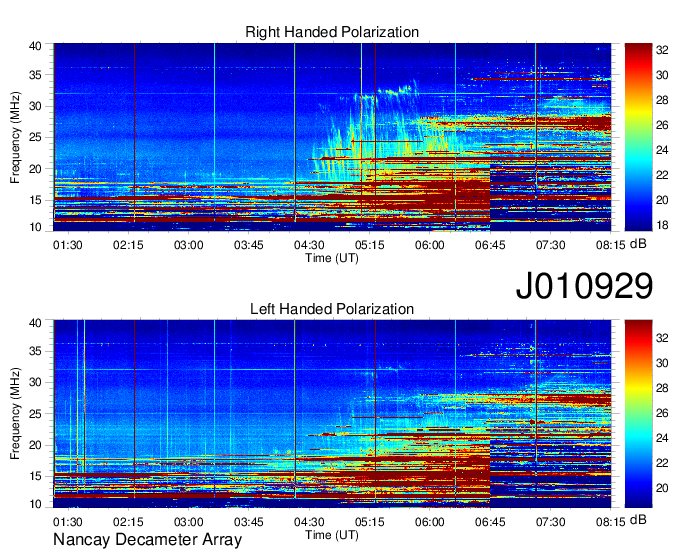Image resolution: width=680 pixels, height=552 pixels.
Task: Click the "07:30" time tick of the upper plot
Action: pos(550,245)
